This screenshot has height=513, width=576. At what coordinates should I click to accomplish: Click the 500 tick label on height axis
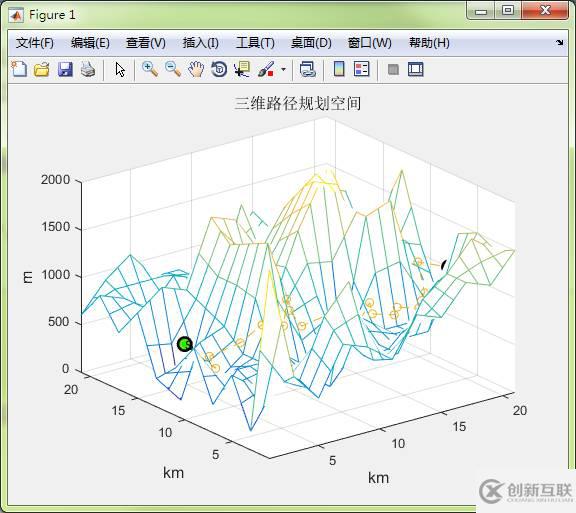tap(59, 322)
